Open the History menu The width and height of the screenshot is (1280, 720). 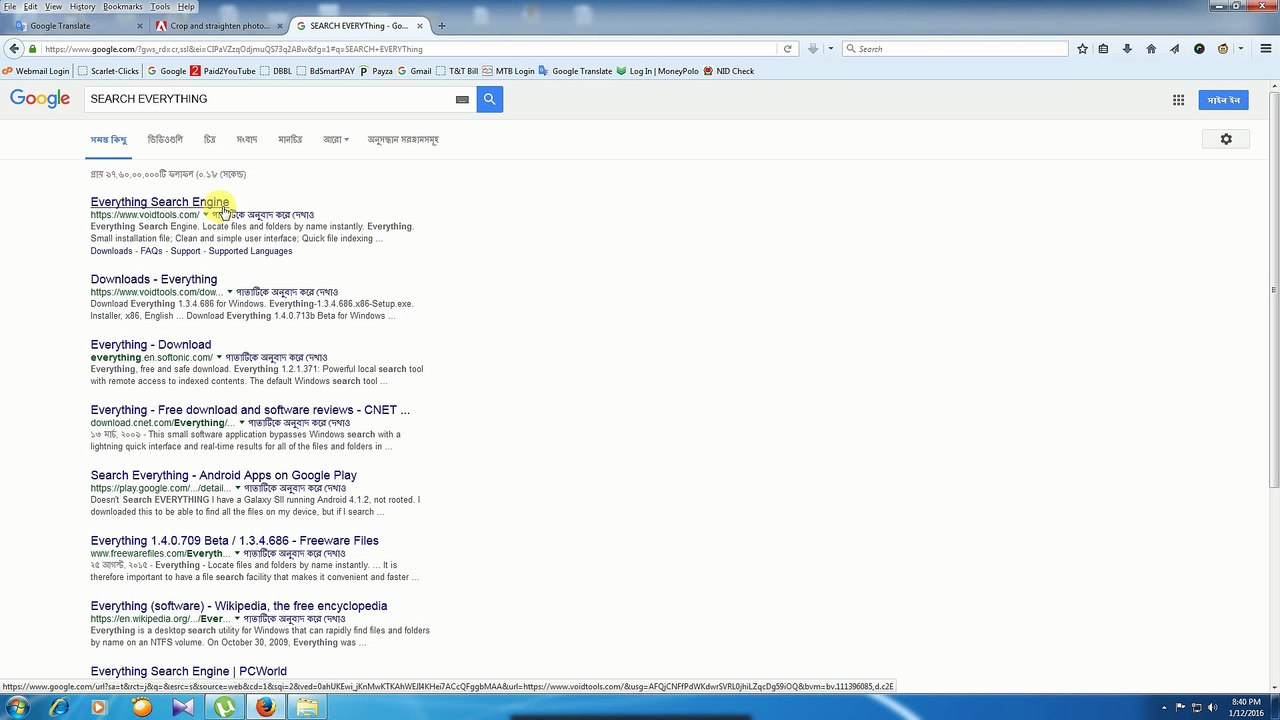(82, 7)
